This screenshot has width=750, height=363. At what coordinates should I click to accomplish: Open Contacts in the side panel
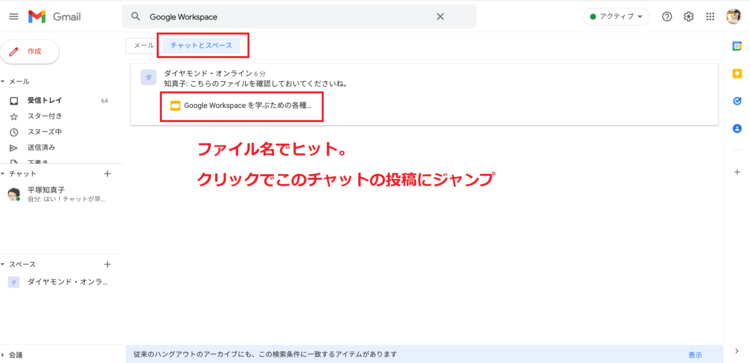(737, 128)
